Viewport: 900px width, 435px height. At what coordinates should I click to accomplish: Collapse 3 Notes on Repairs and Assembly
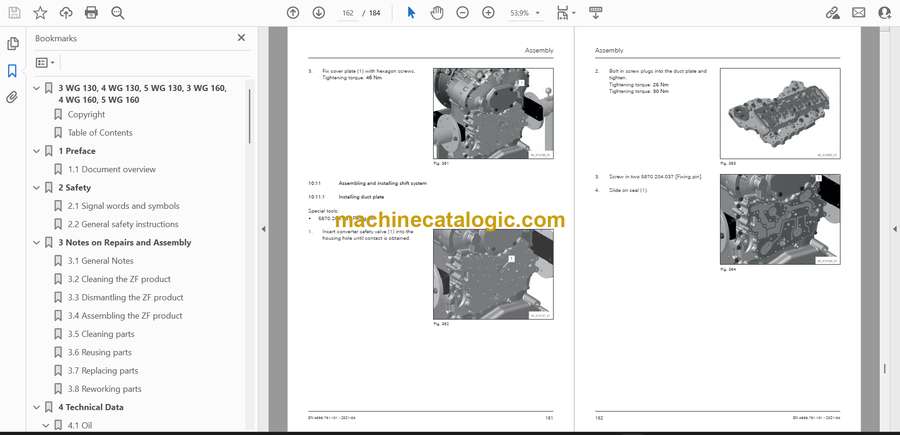(37, 243)
